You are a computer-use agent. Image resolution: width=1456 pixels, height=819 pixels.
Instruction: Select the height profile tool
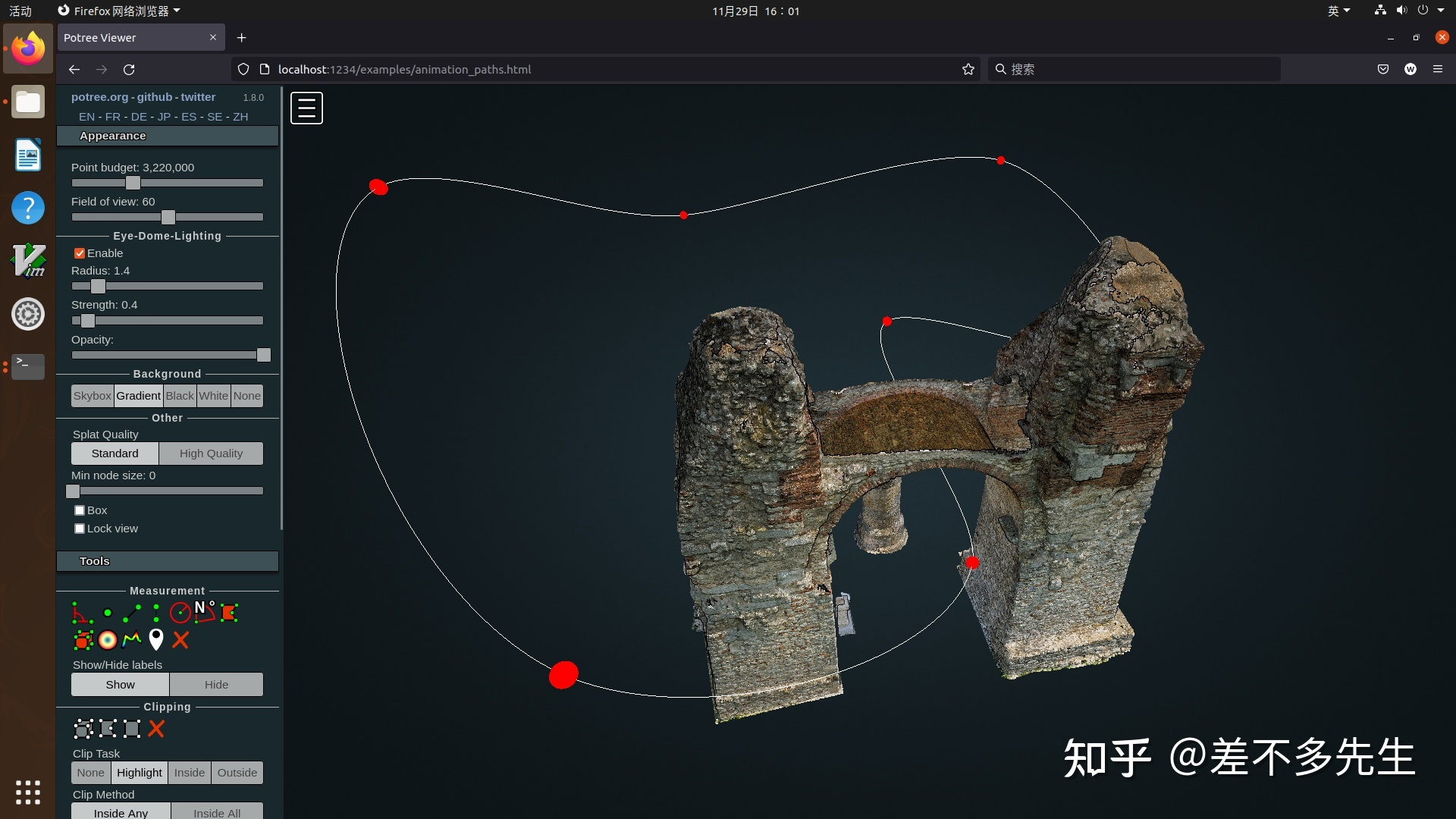[132, 640]
